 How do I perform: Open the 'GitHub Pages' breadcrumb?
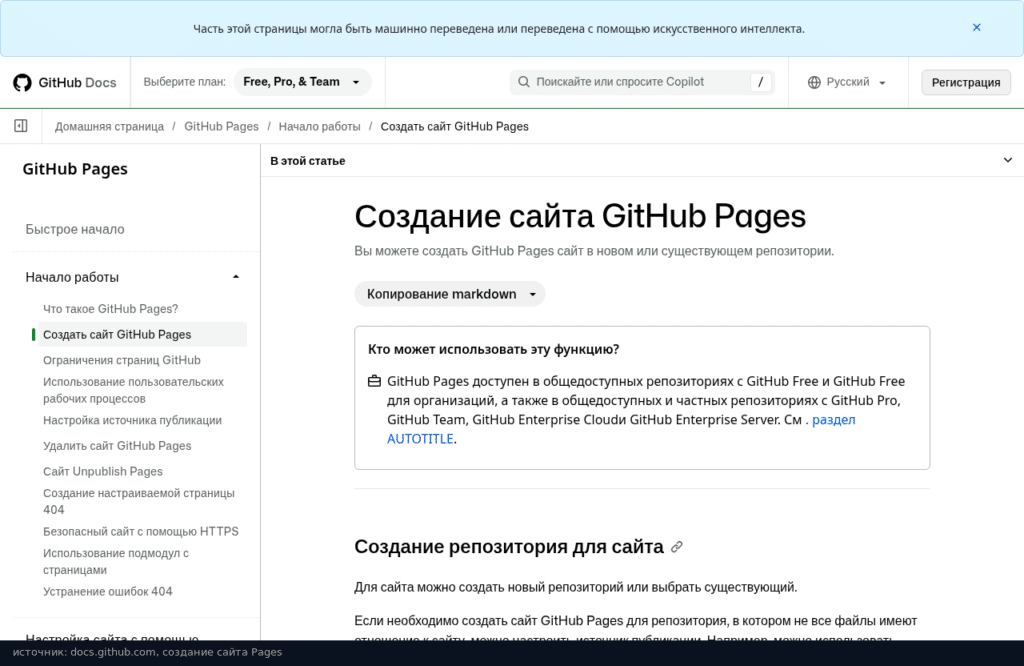pyautogui.click(x=221, y=126)
